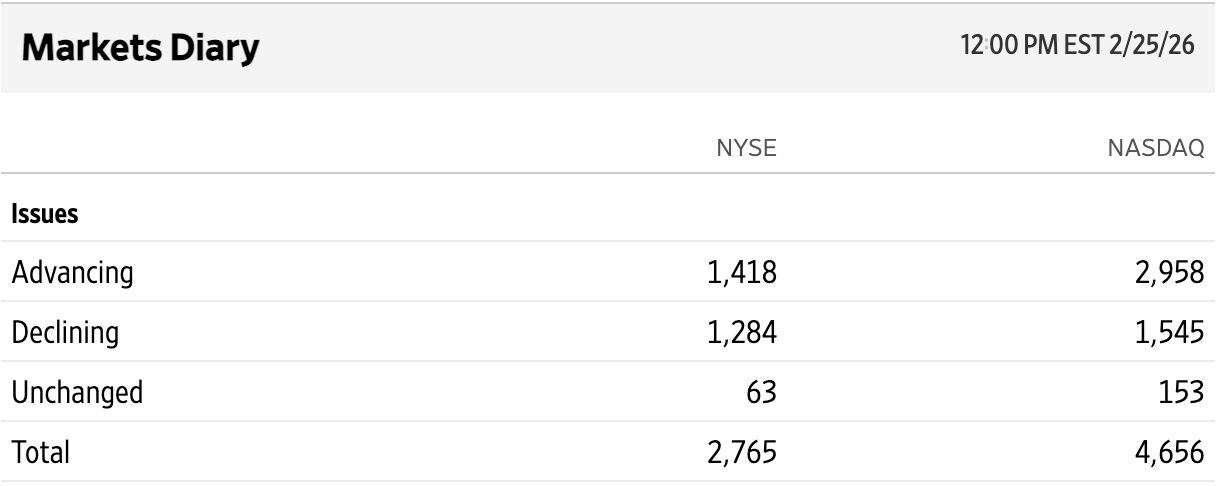Click NASDAQ declining value 1,545
The image size is (1216, 486).
coord(1166,332)
